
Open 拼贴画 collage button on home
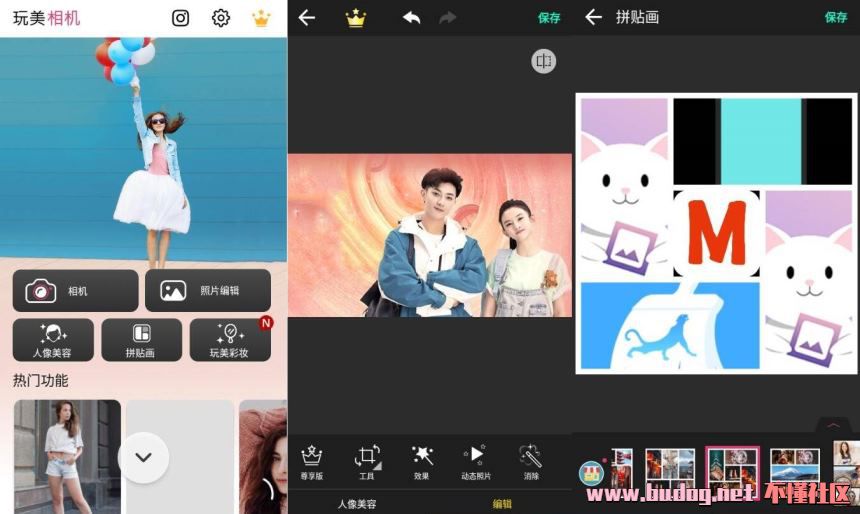tap(142, 340)
